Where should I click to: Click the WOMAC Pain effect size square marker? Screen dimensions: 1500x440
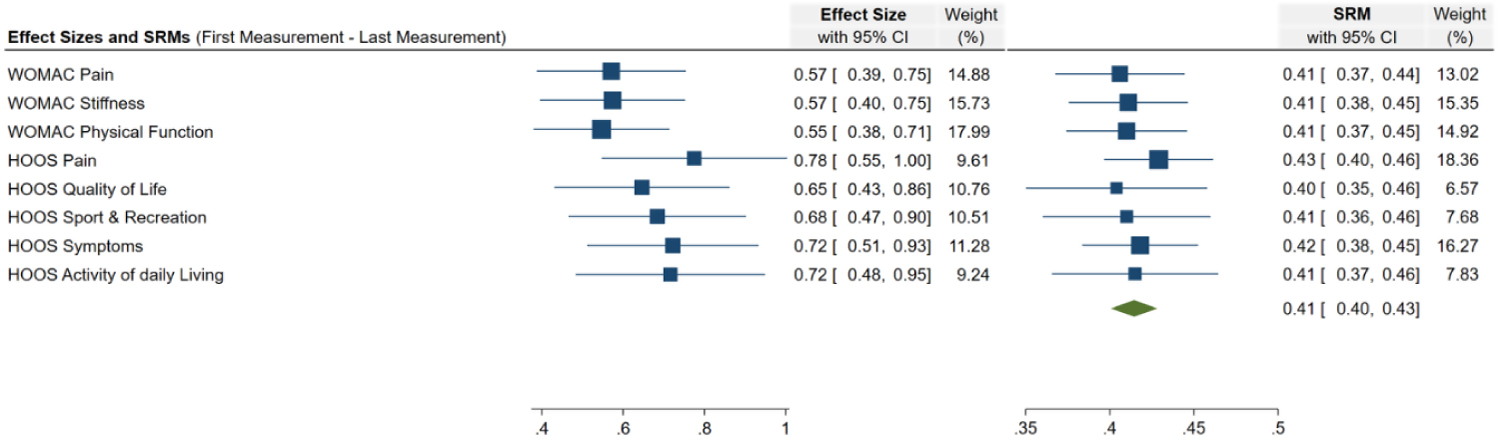click(611, 71)
